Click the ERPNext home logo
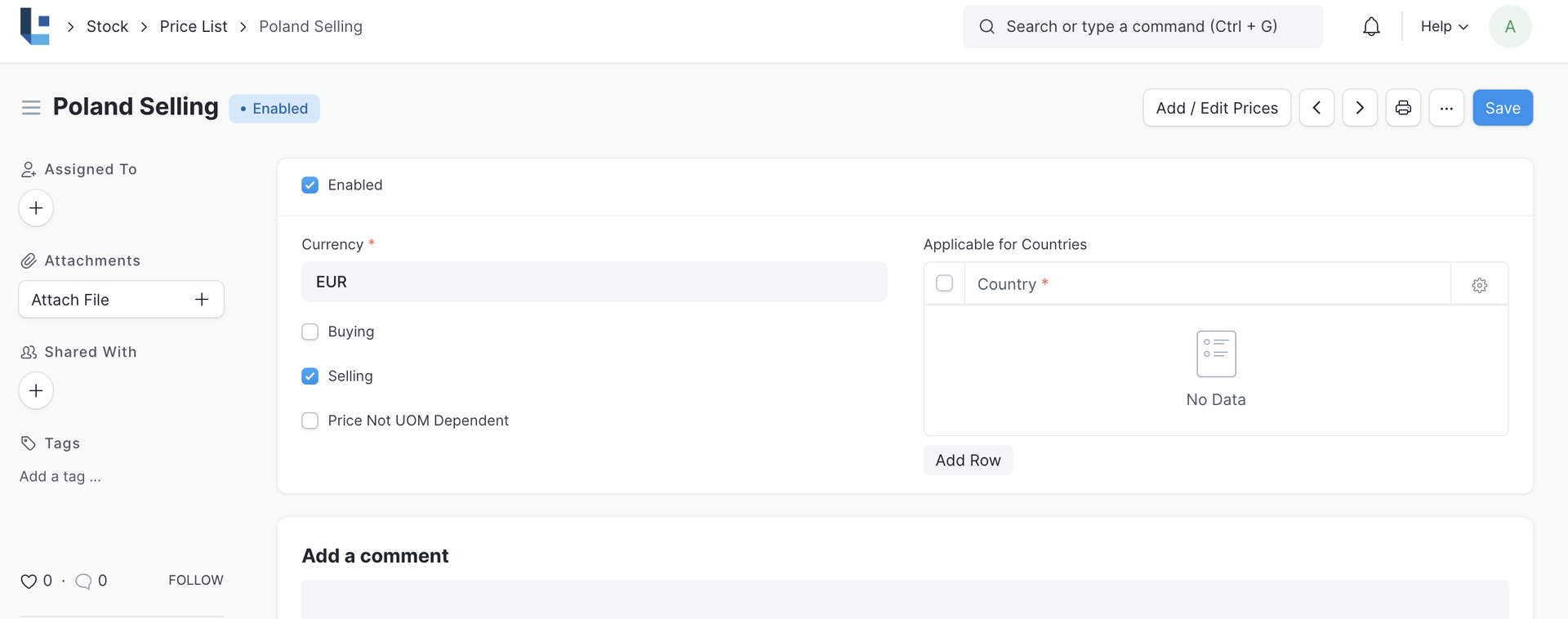The image size is (1568, 619). pyautogui.click(x=34, y=26)
